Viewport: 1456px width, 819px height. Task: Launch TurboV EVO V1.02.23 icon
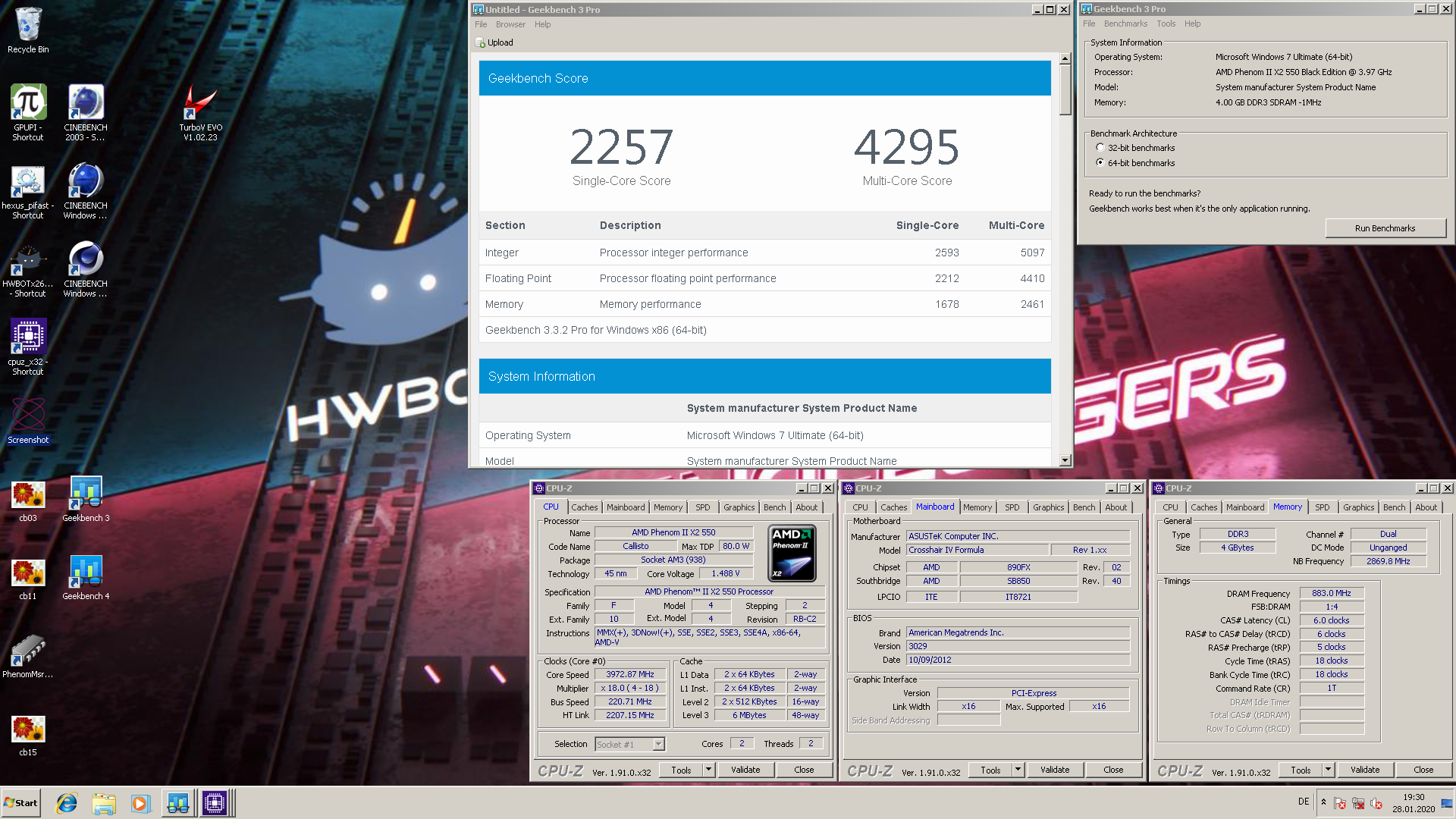click(x=200, y=112)
